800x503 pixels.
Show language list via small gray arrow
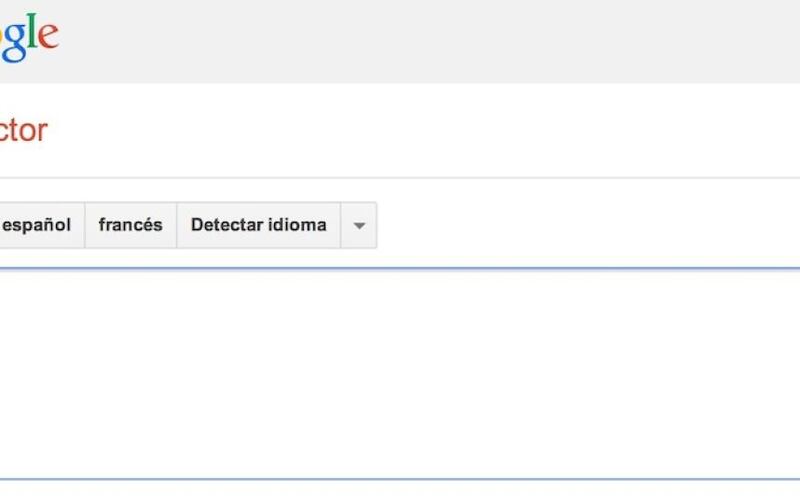pyautogui.click(x=359, y=225)
